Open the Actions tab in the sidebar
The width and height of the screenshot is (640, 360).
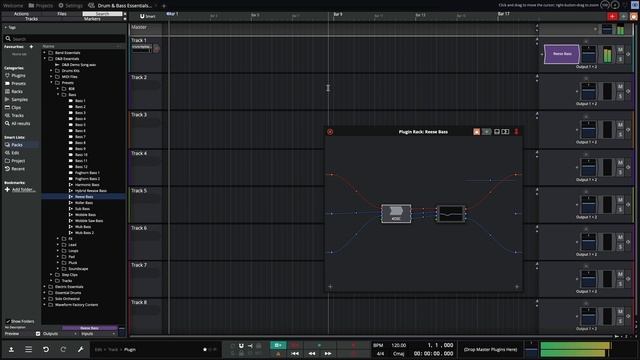[21, 14]
